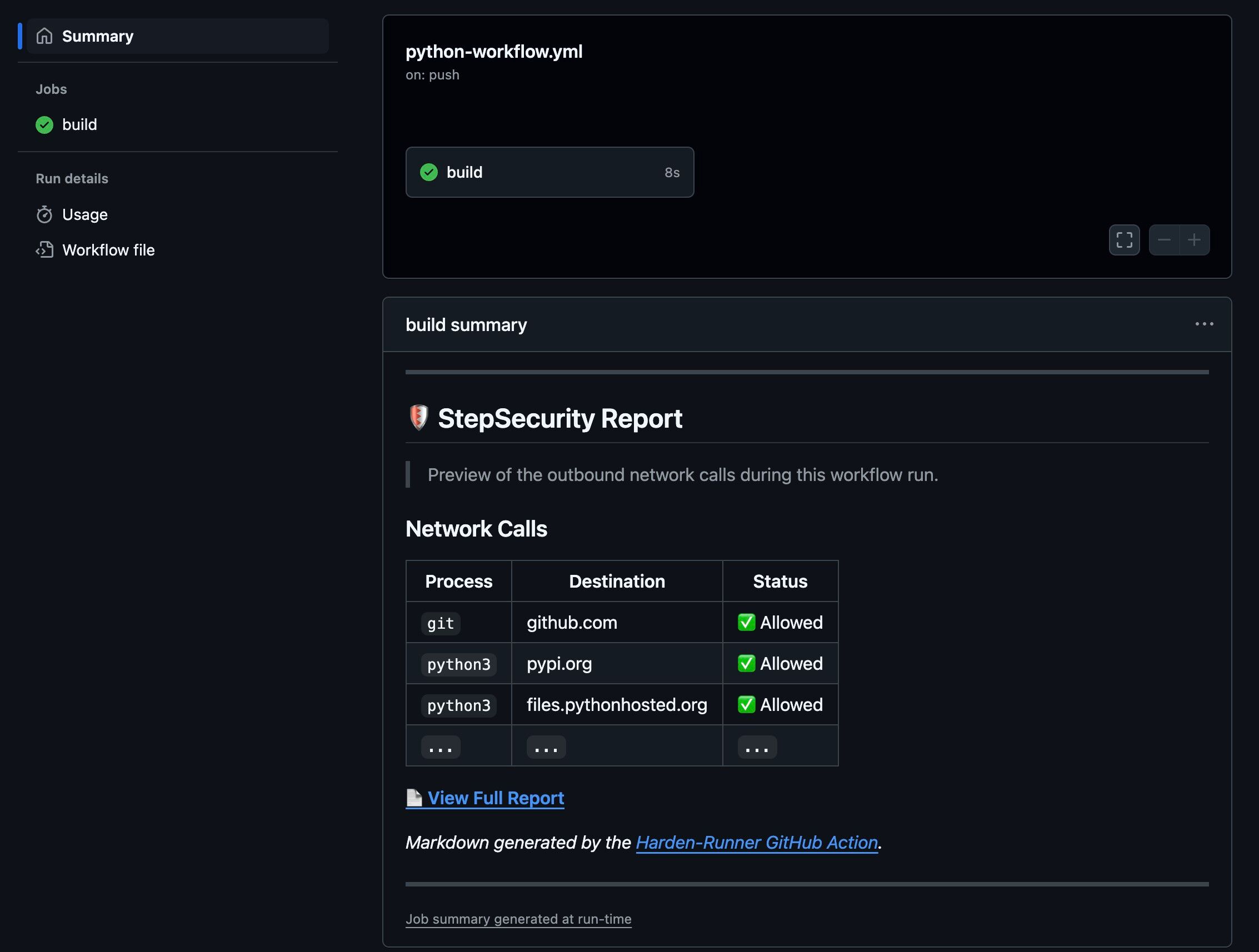1259x952 pixels.
Task: Click the Usage stopwatch icon
Action: [x=44, y=214]
